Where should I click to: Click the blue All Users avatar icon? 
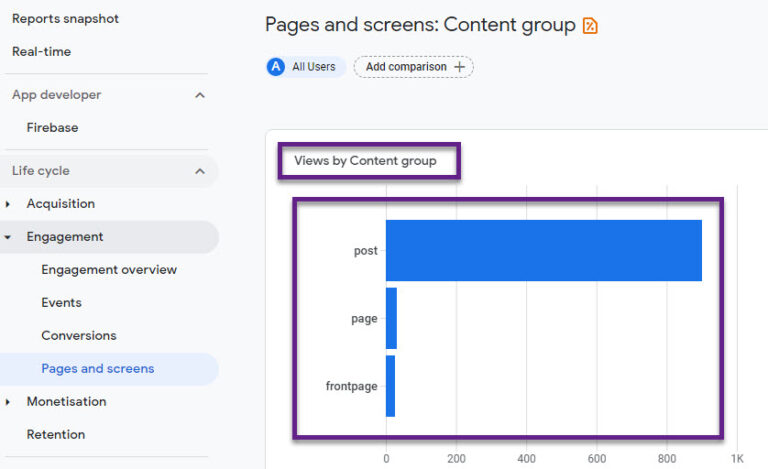(x=276, y=67)
